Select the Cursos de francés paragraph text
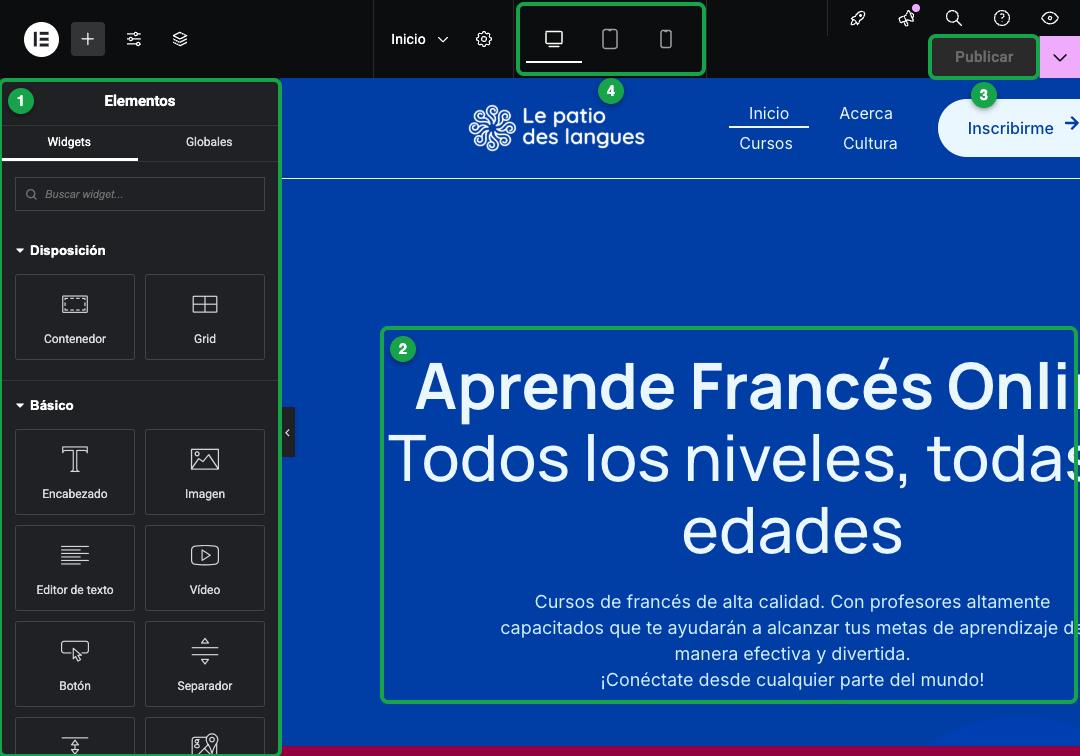 (x=790, y=640)
